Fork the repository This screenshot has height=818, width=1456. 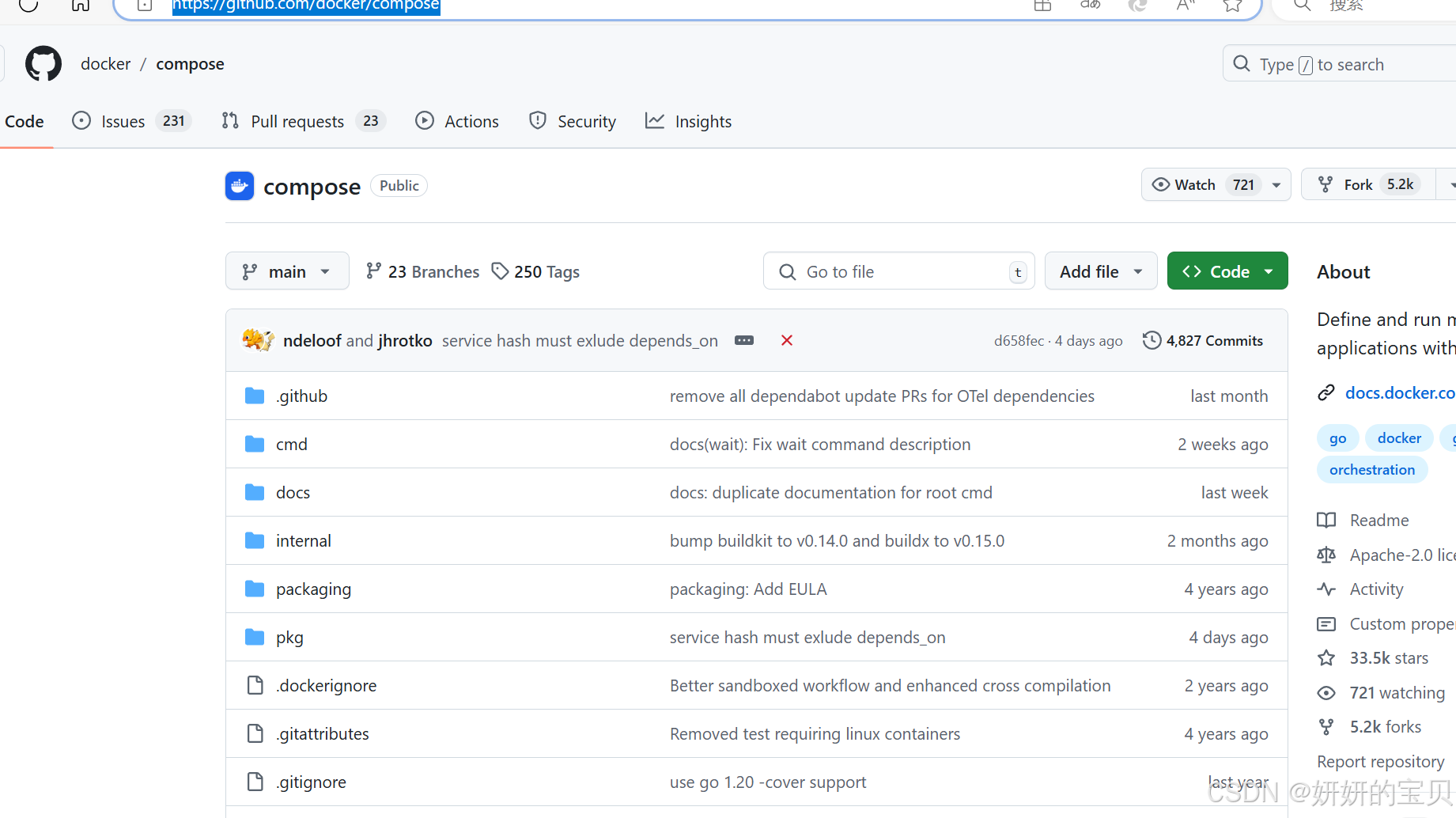click(x=1368, y=184)
